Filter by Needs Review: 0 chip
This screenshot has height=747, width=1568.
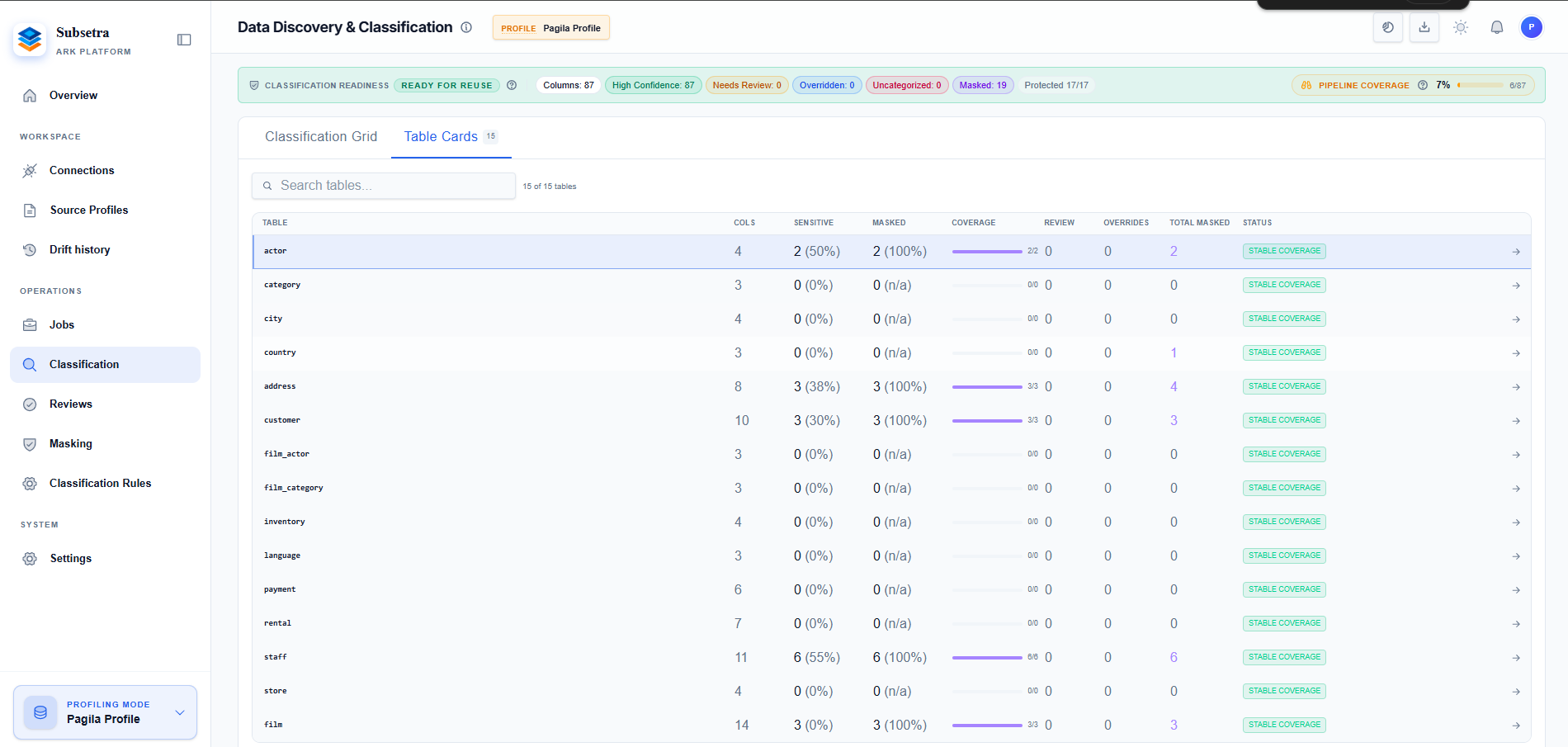click(x=747, y=85)
